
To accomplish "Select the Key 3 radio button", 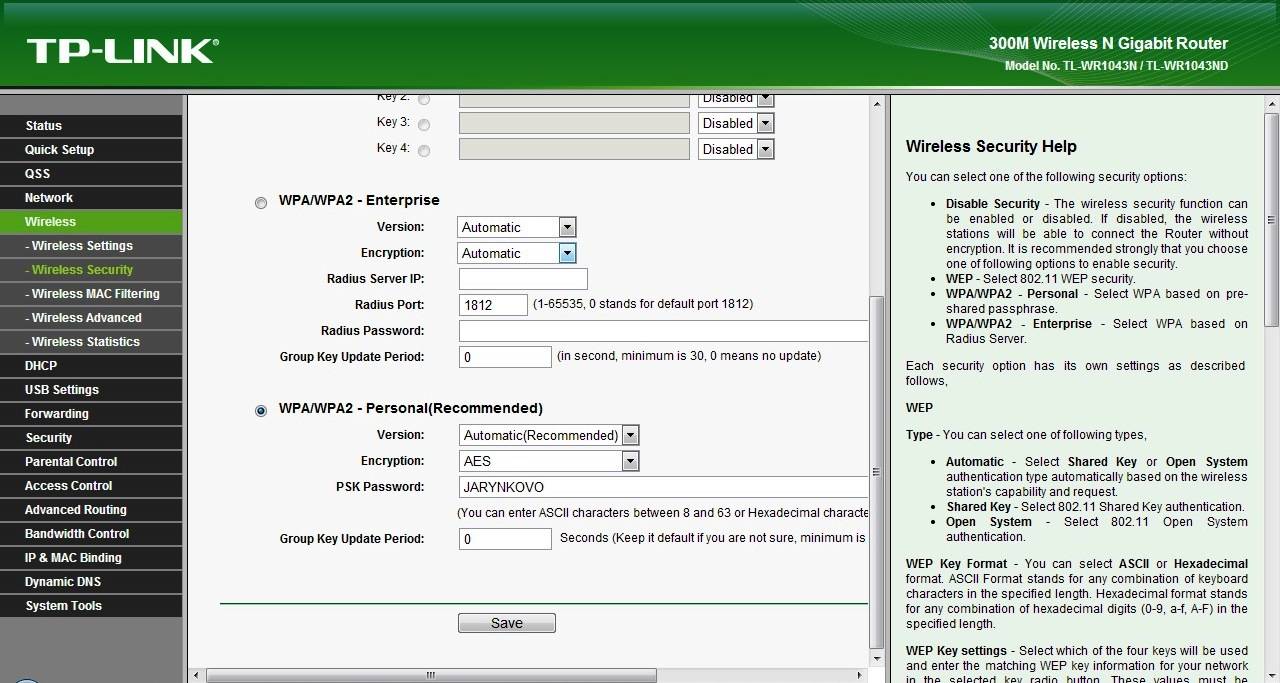I will point(424,125).
